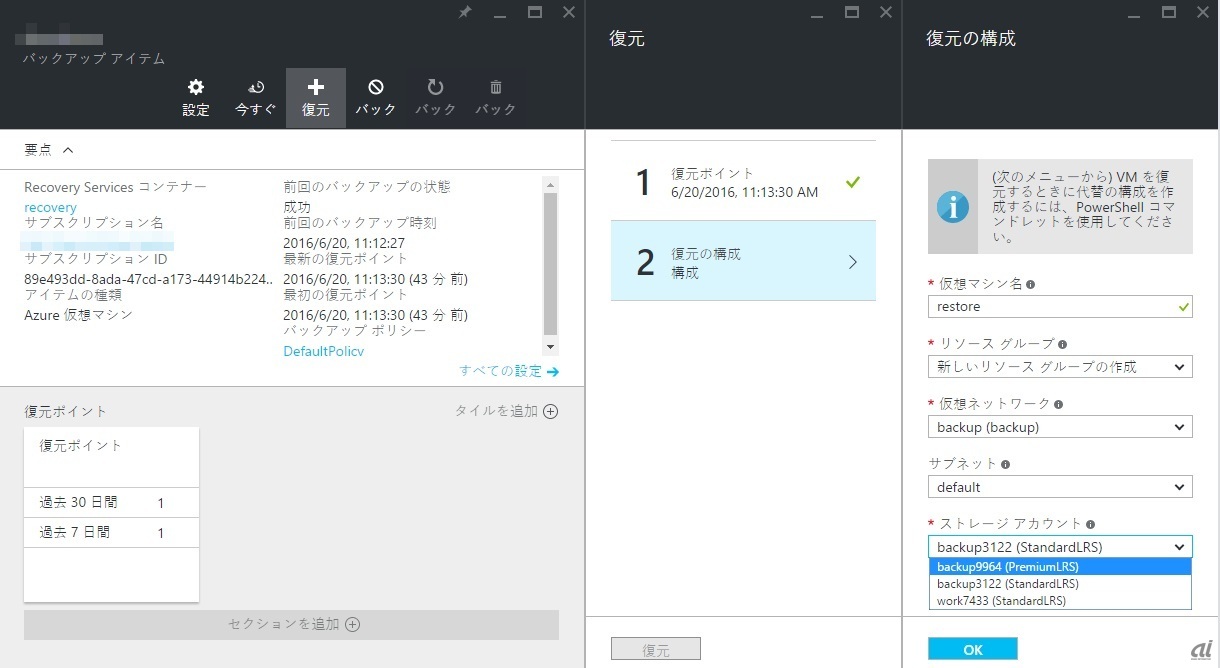Open the サブネット default dropdown
This screenshot has height=668, width=1220.
1059,487
